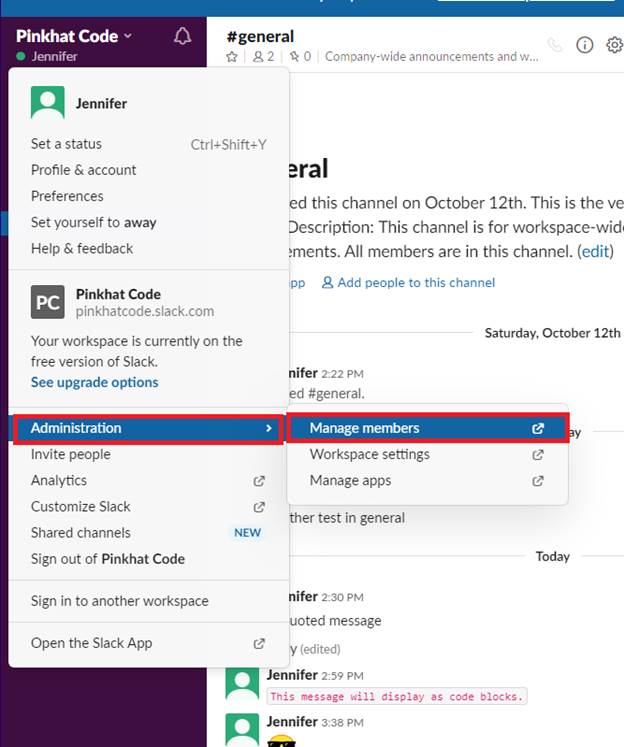Select Manage members from the submenu
Image resolution: width=624 pixels, height=747 pixels.
point(427,428)
